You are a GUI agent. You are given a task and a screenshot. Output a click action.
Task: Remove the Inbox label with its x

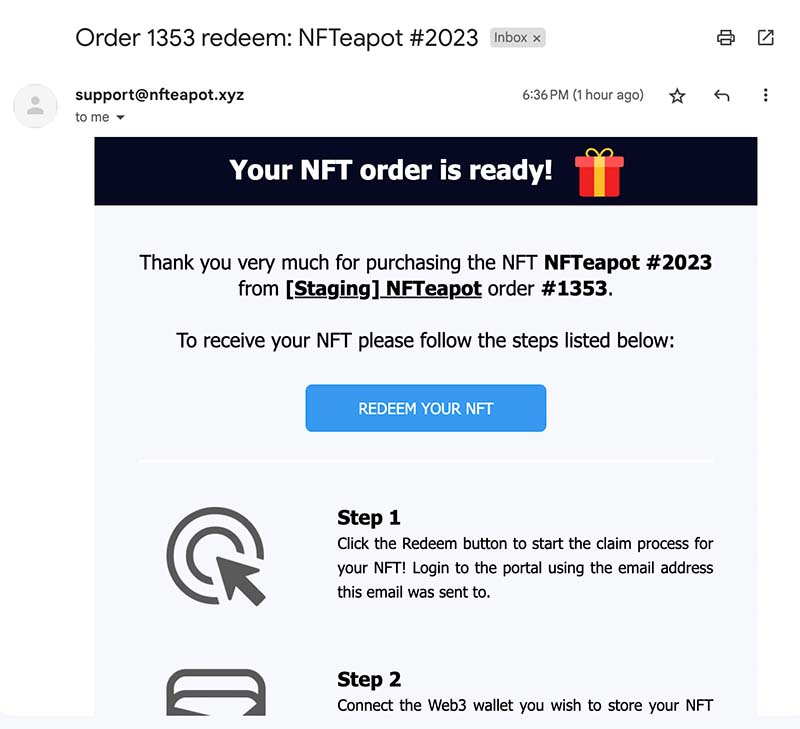point(537,38)
